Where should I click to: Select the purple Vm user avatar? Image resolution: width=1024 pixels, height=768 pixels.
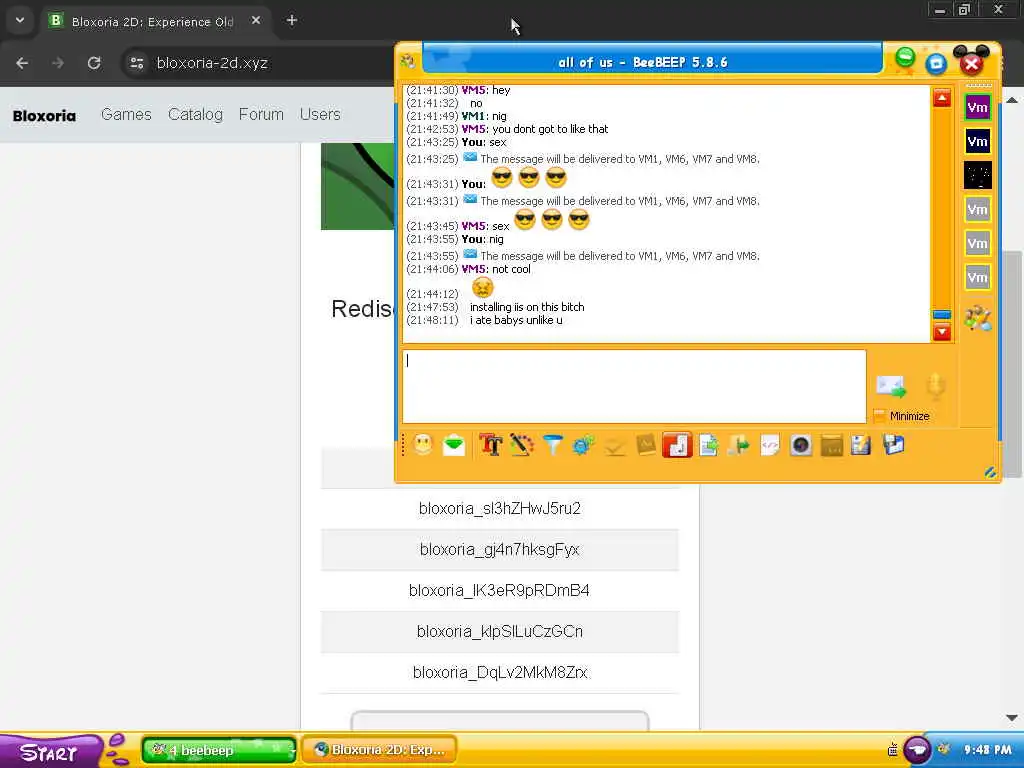tap(978, 108)
